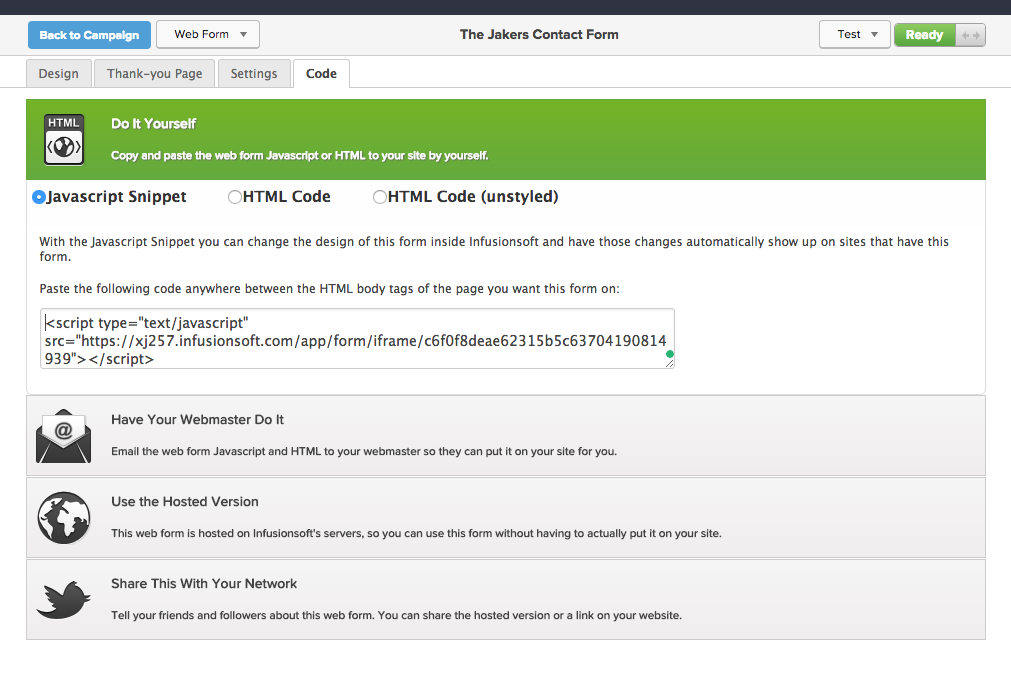Click the arrows toggle beside the Ready button
Viewport: 1011px width, 686px height.
[x=970, y=35]
